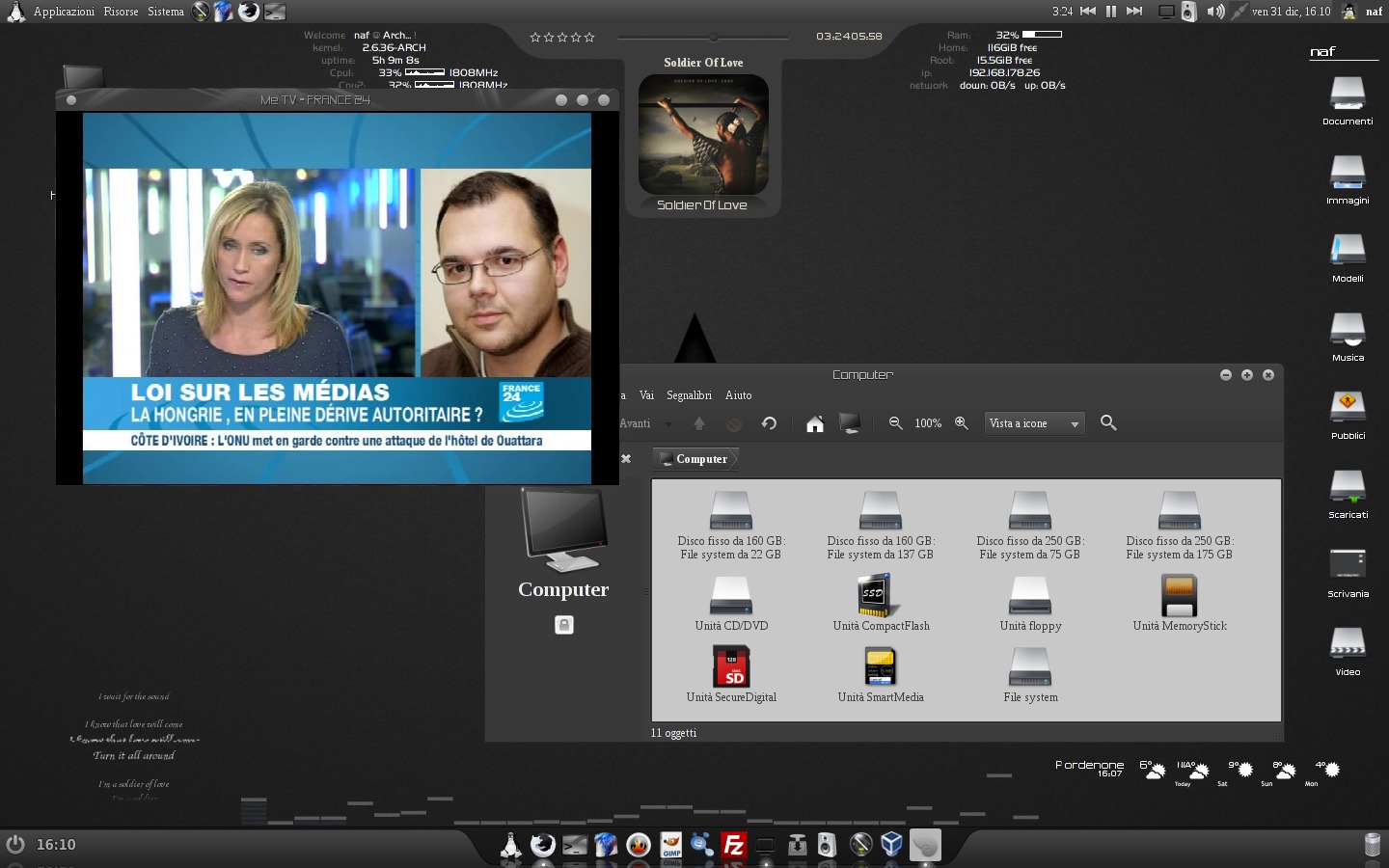1389x868 pixels.
Task: Skip to the next track in the top panel
Action: coord(1134,12)
